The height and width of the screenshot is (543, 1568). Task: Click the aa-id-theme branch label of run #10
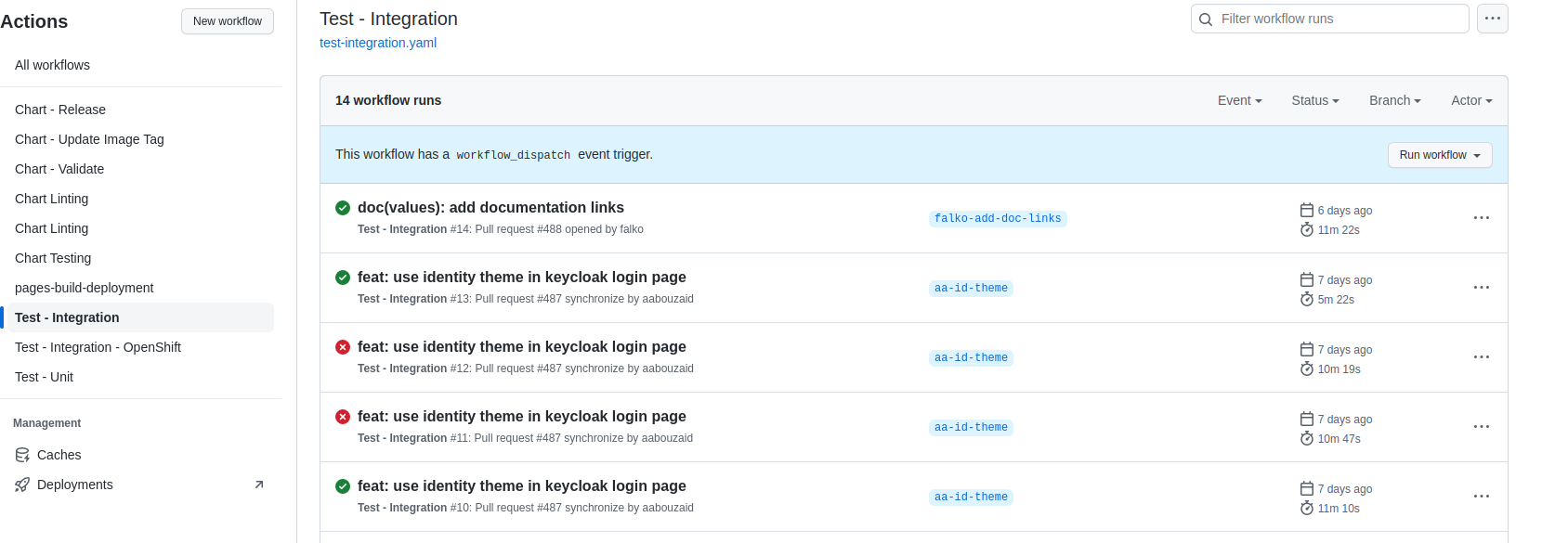pos(971,498)
